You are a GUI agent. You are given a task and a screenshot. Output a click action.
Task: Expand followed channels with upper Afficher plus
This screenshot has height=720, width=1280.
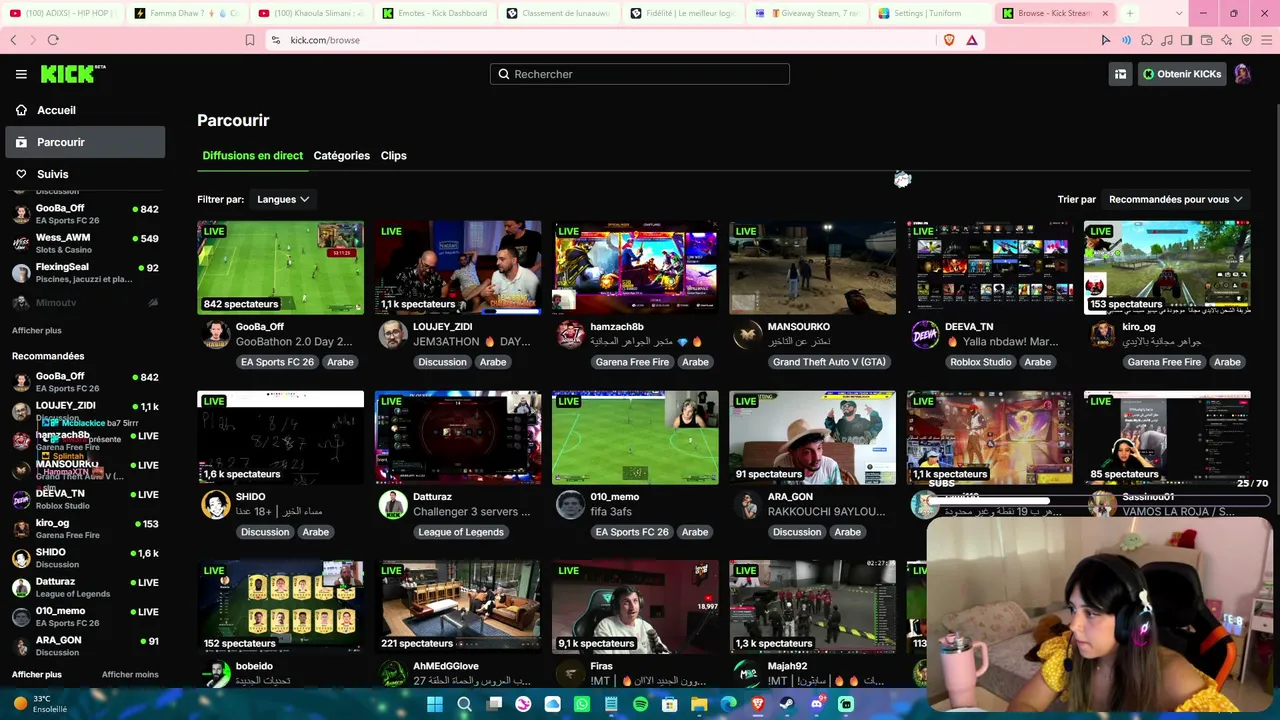37,330
